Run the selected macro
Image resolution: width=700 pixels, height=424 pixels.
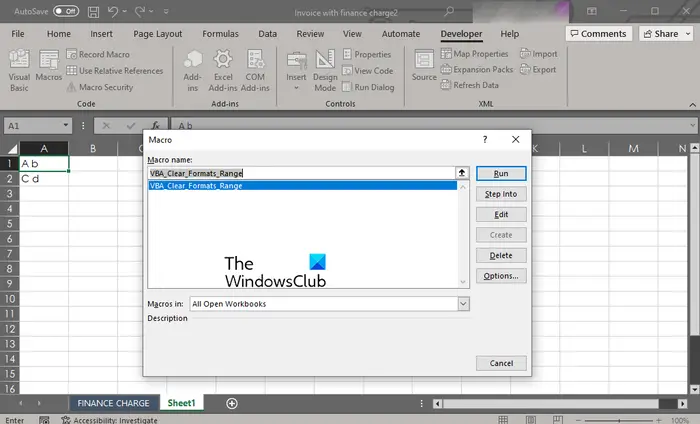click(x=501, y=174)
